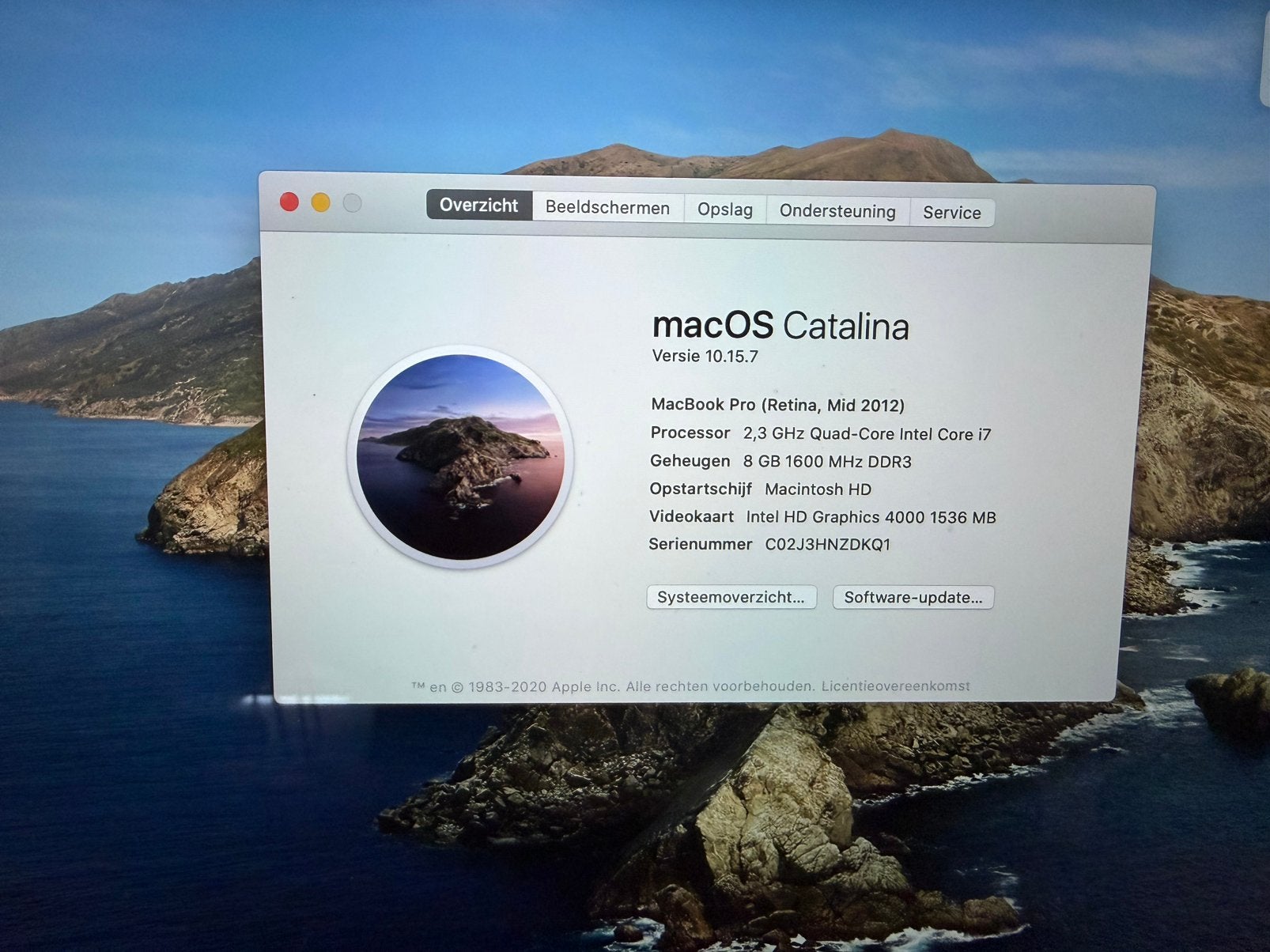Screen dimensions: 1270x952
Task: Click the 'macOS Catalina' title
Action: click(781, 325)
